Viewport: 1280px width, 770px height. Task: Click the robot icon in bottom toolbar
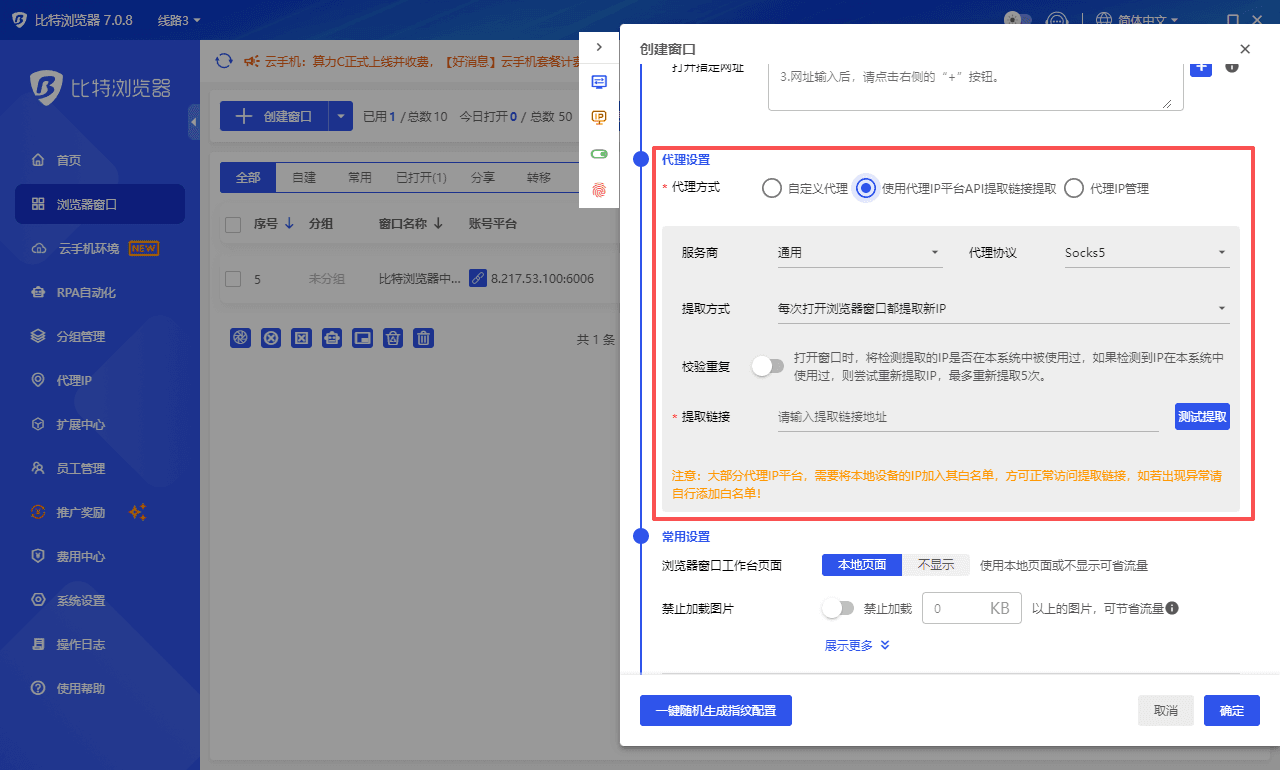[332, 338]
